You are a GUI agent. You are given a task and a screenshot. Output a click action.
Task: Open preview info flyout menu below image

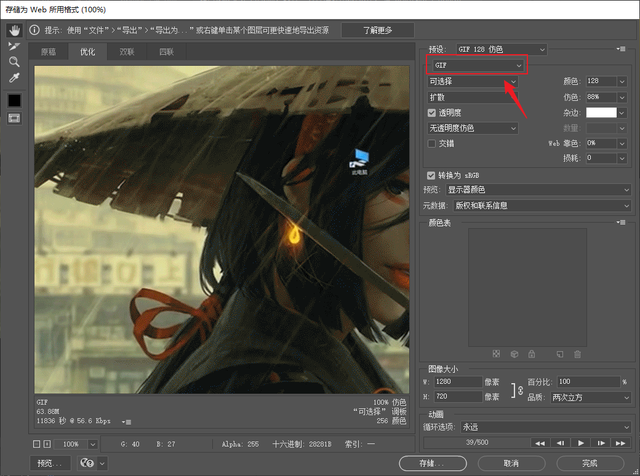(x=127, y=422)
